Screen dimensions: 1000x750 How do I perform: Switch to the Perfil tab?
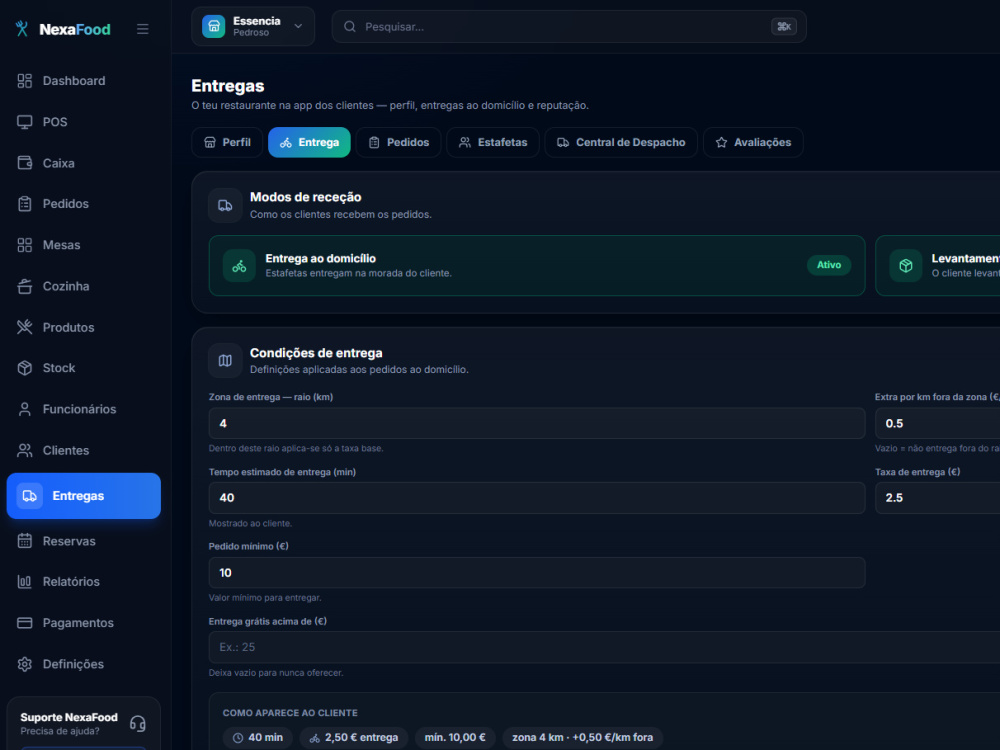(227, 142)
